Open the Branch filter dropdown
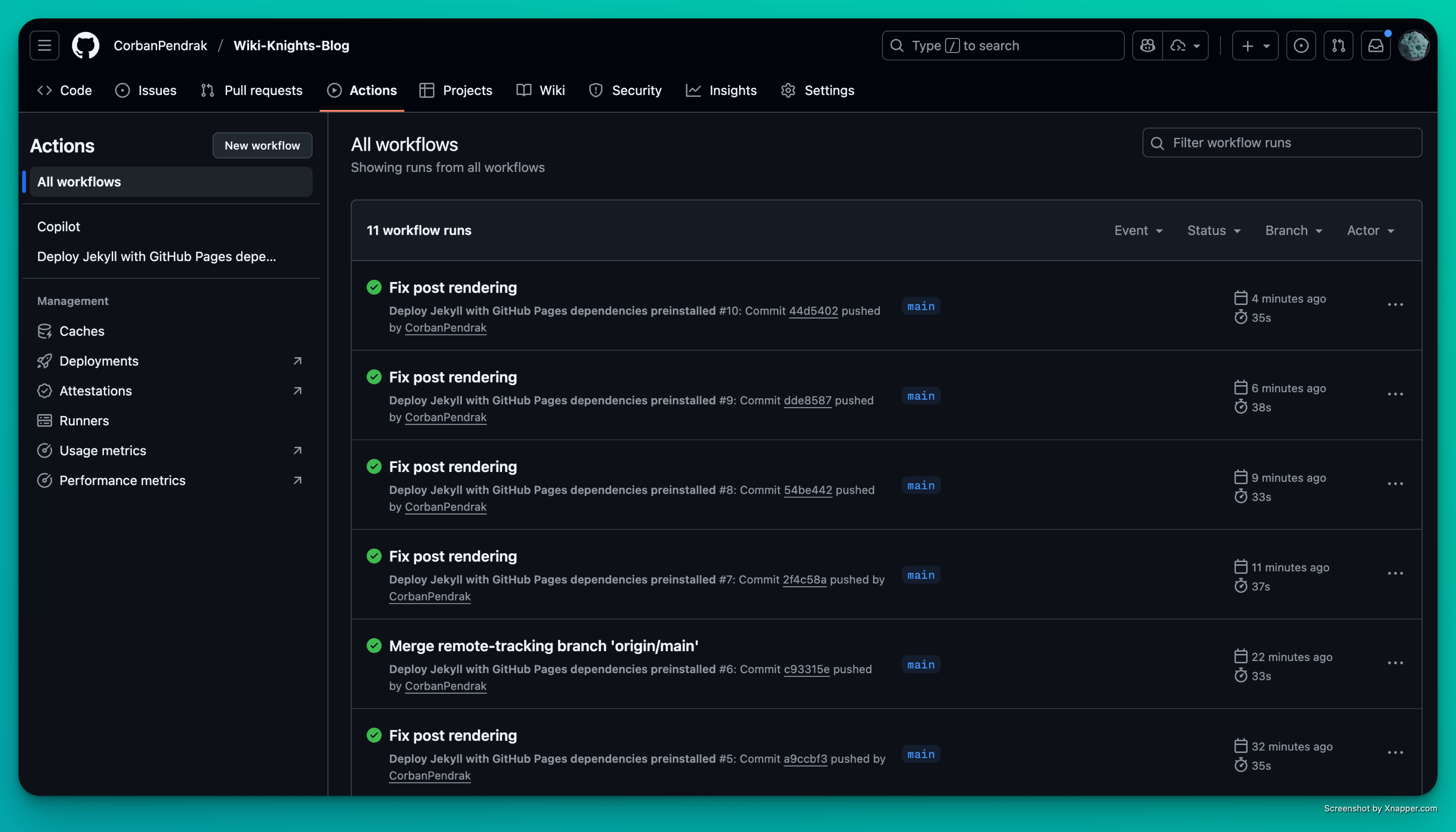1456x832 pixels. pos(1294,230)
